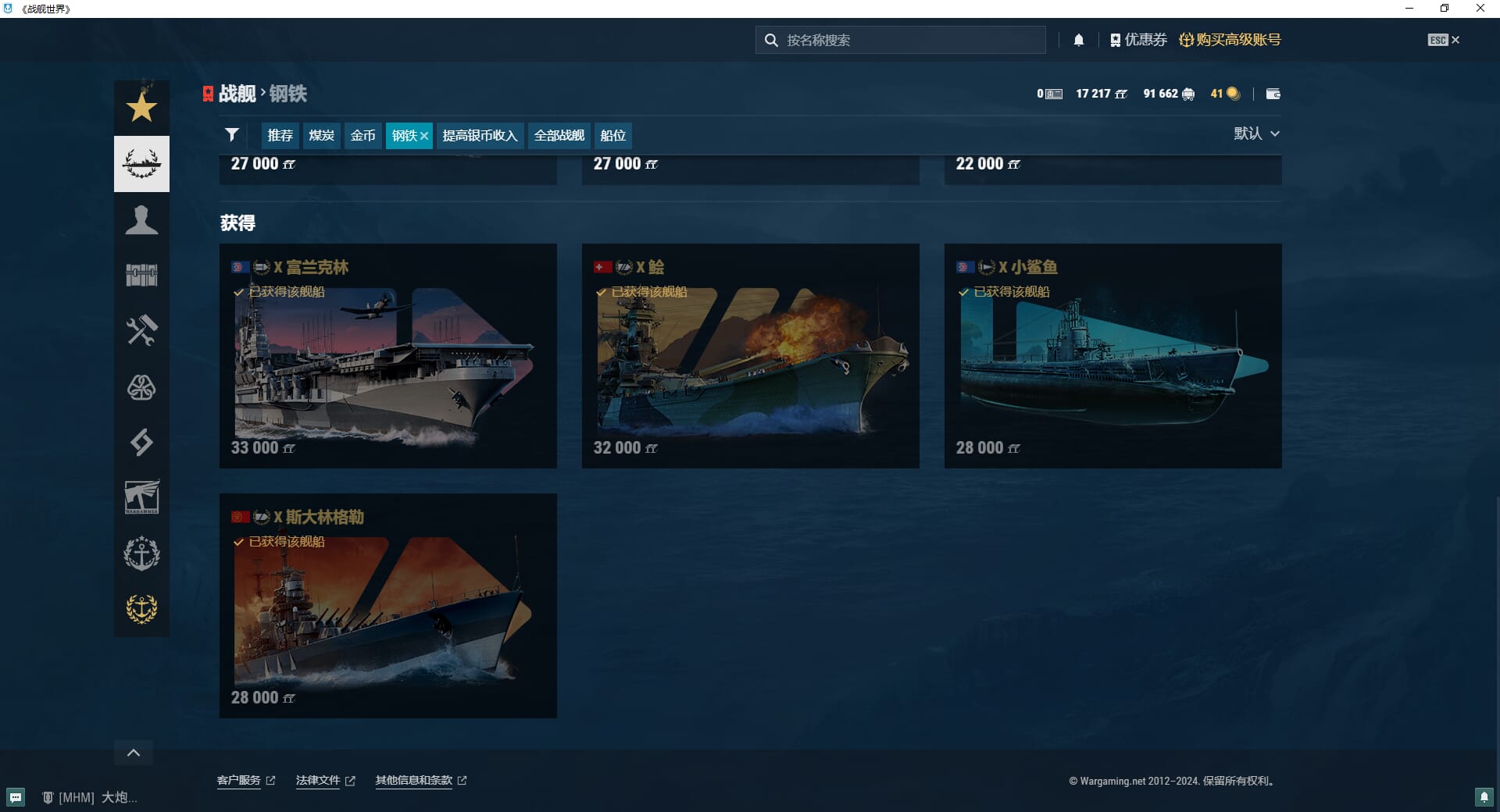Expand the 默认 sort dropdown
1500x812 pixels.
(1256, 134)
